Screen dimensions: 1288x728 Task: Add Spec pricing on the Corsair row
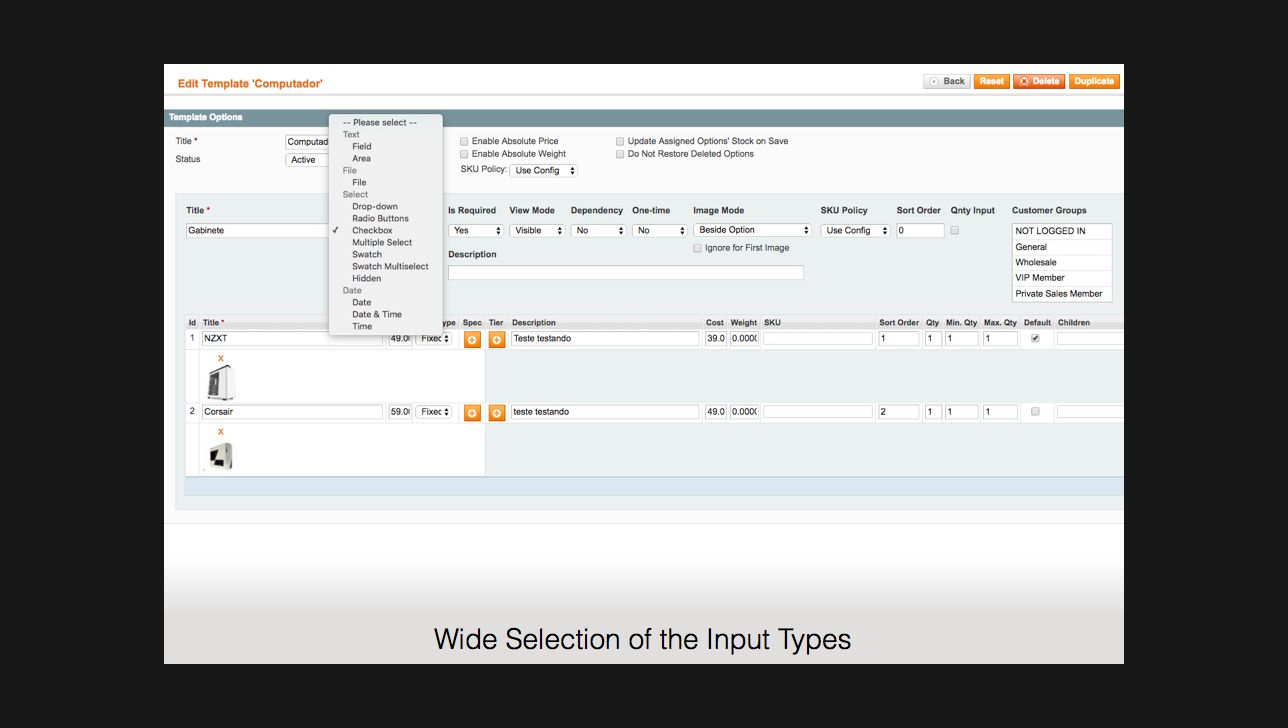[472, 412]
